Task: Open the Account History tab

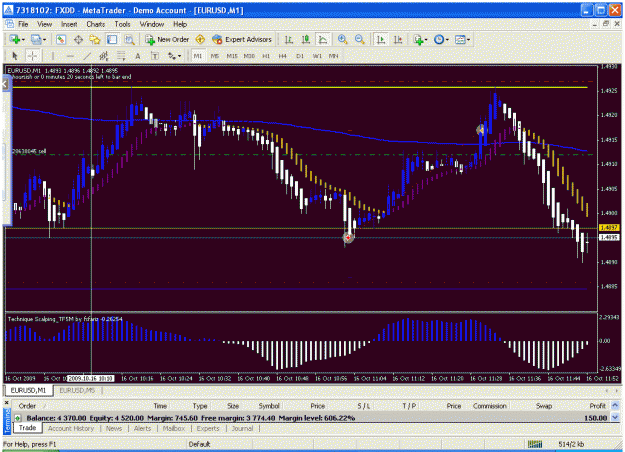Action: click(71, 428)
